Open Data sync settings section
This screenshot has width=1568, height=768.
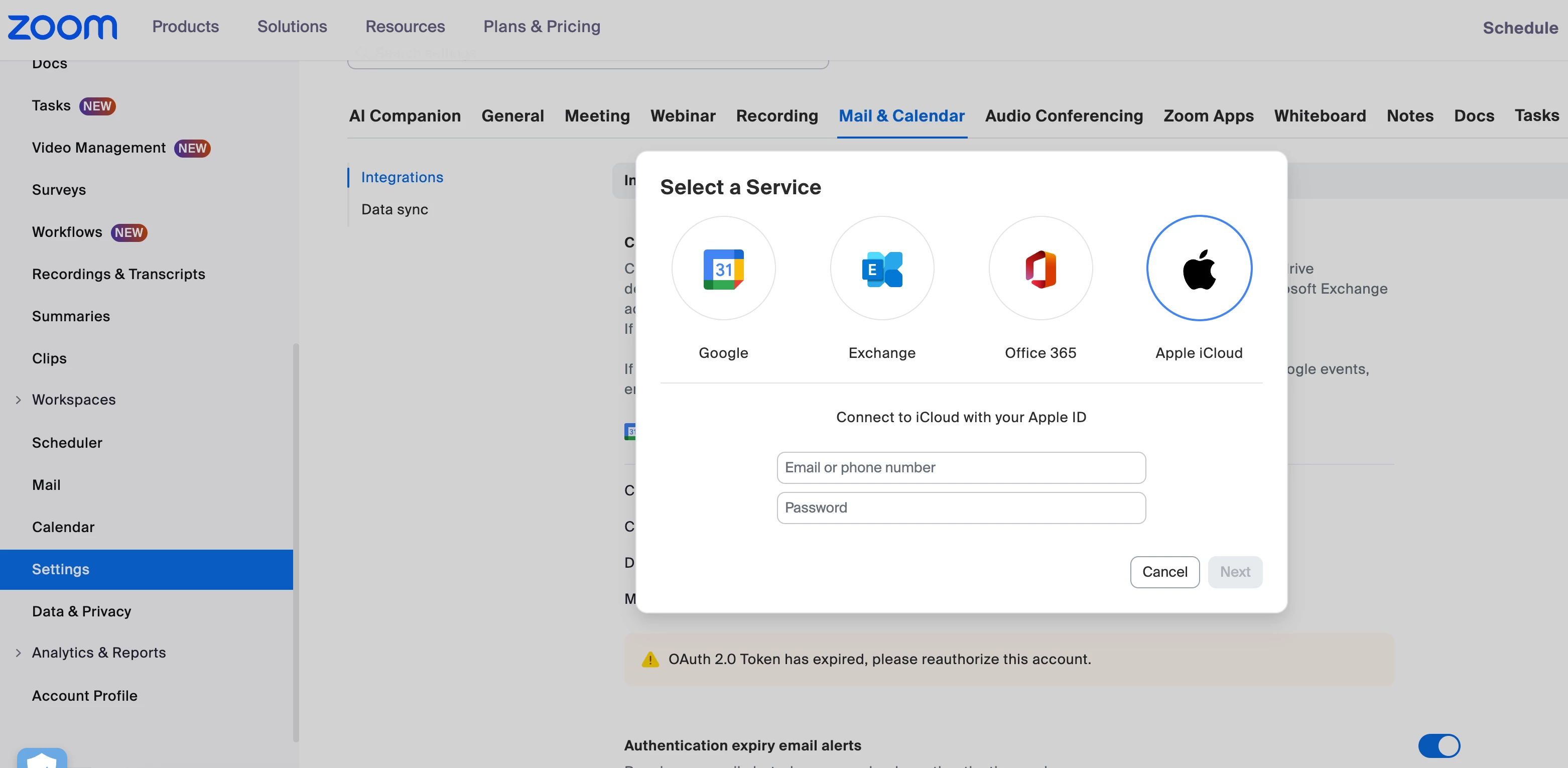pos(395,209)
